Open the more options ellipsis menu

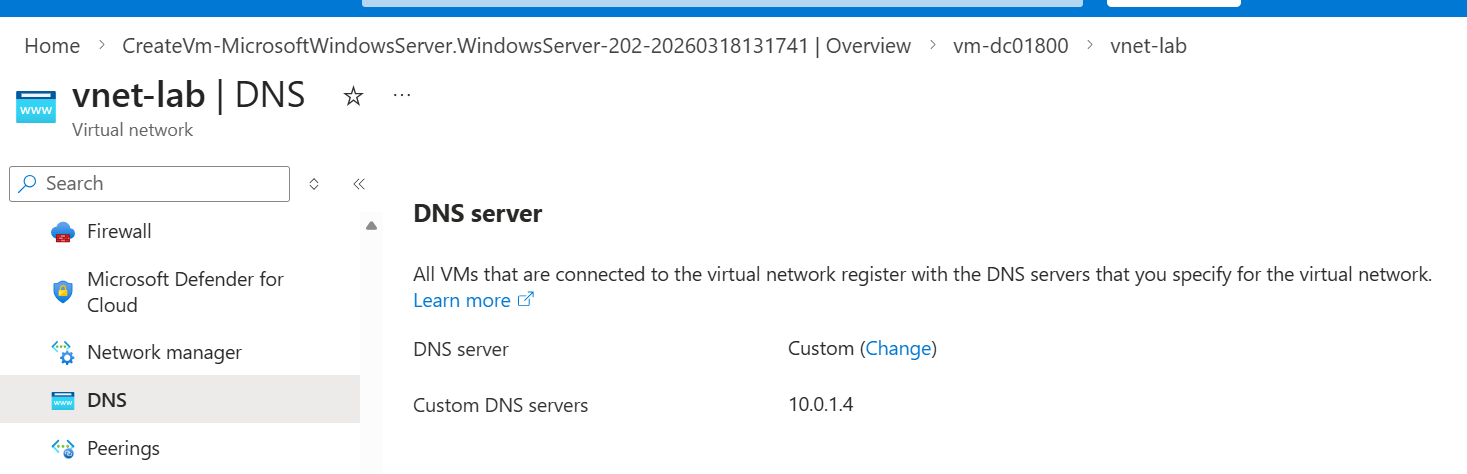[x=402, y=96]
